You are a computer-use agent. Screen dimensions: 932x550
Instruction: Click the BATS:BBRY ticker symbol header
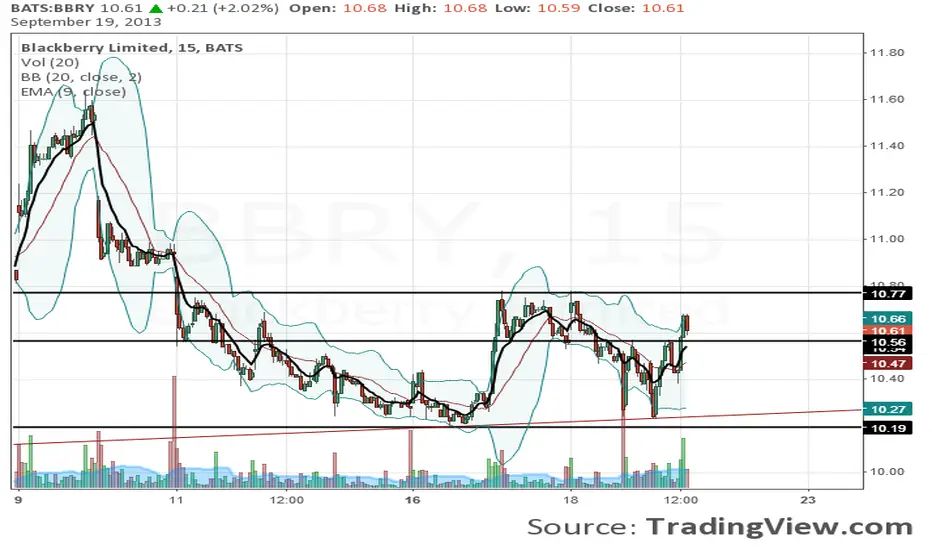coord(52,8)
